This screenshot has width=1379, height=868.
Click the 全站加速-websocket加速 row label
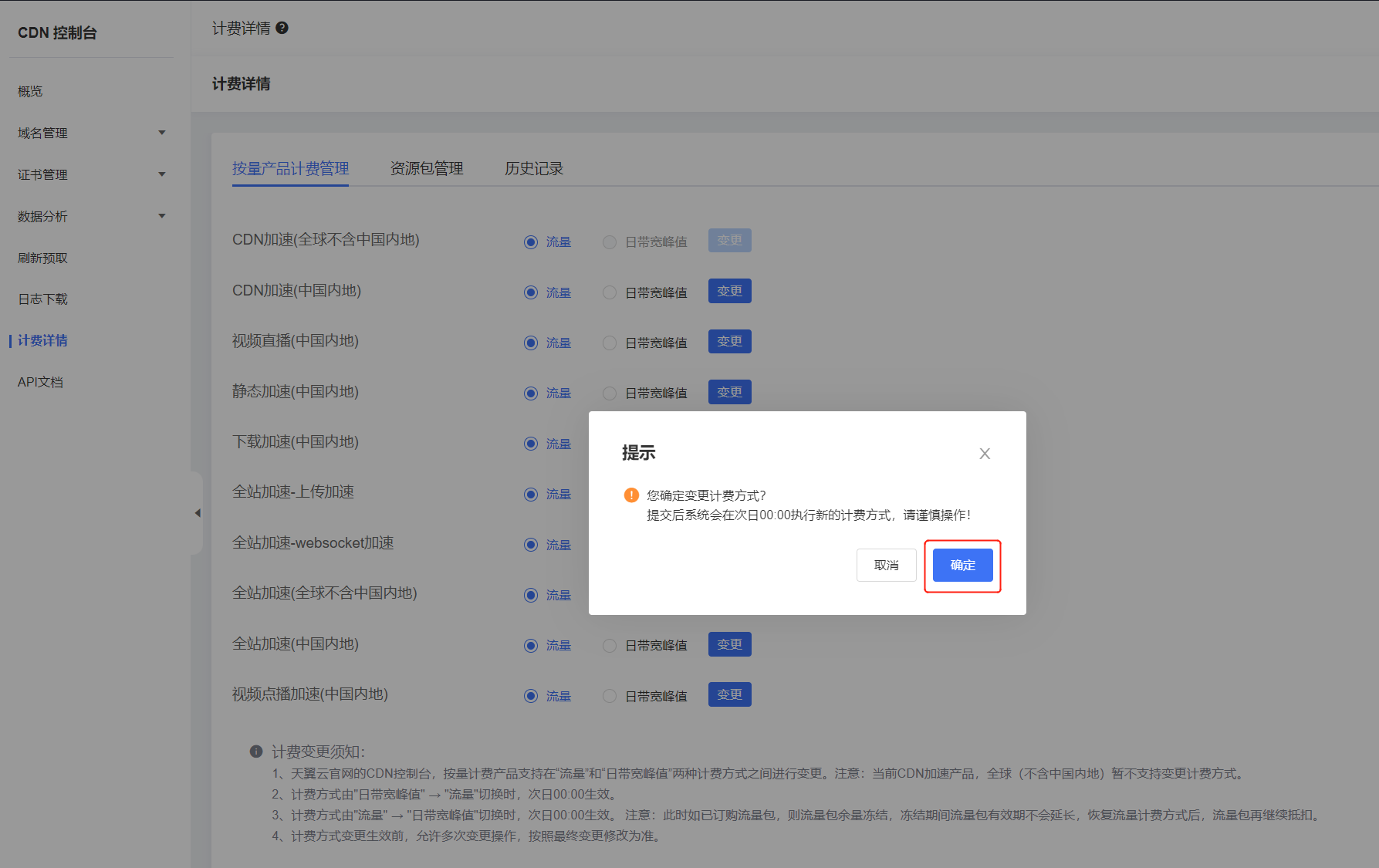point(313,542)
